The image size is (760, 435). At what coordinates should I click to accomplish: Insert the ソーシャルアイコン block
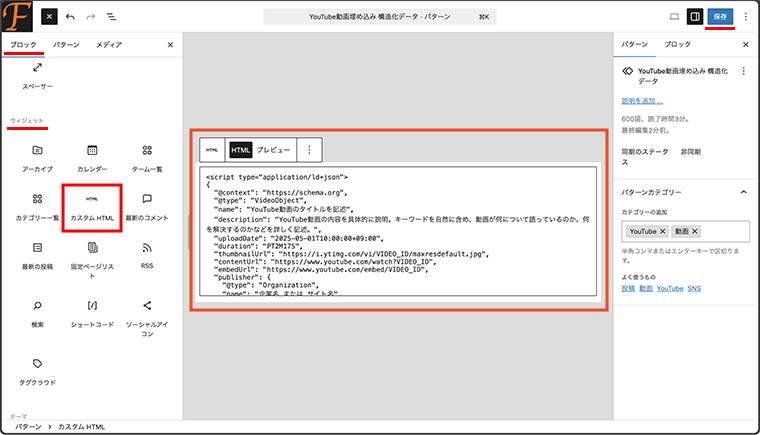tap(147, 318)
